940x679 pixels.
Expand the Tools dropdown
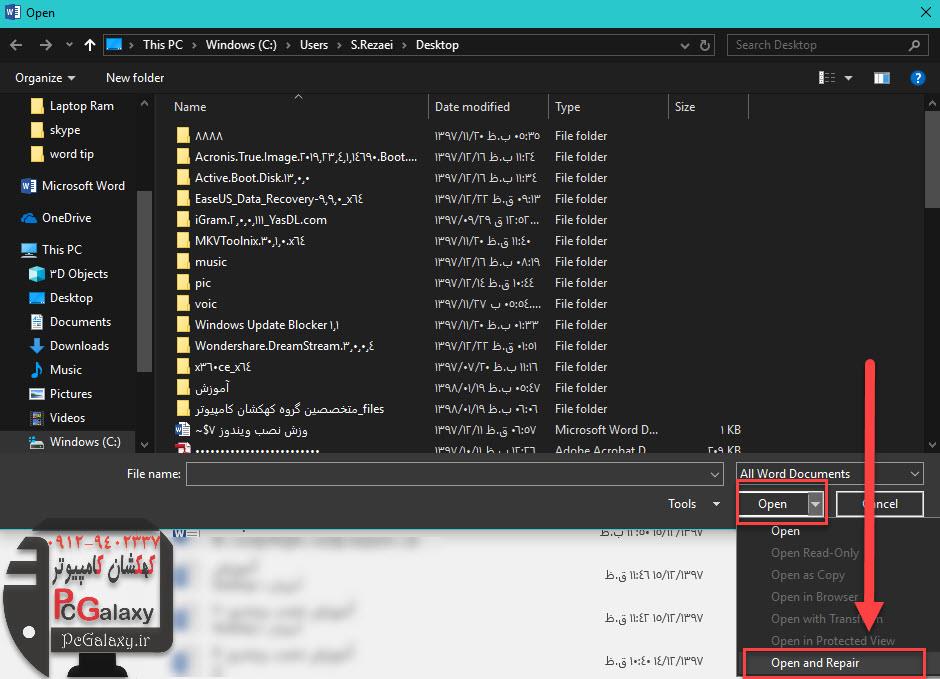pos(693,504)
